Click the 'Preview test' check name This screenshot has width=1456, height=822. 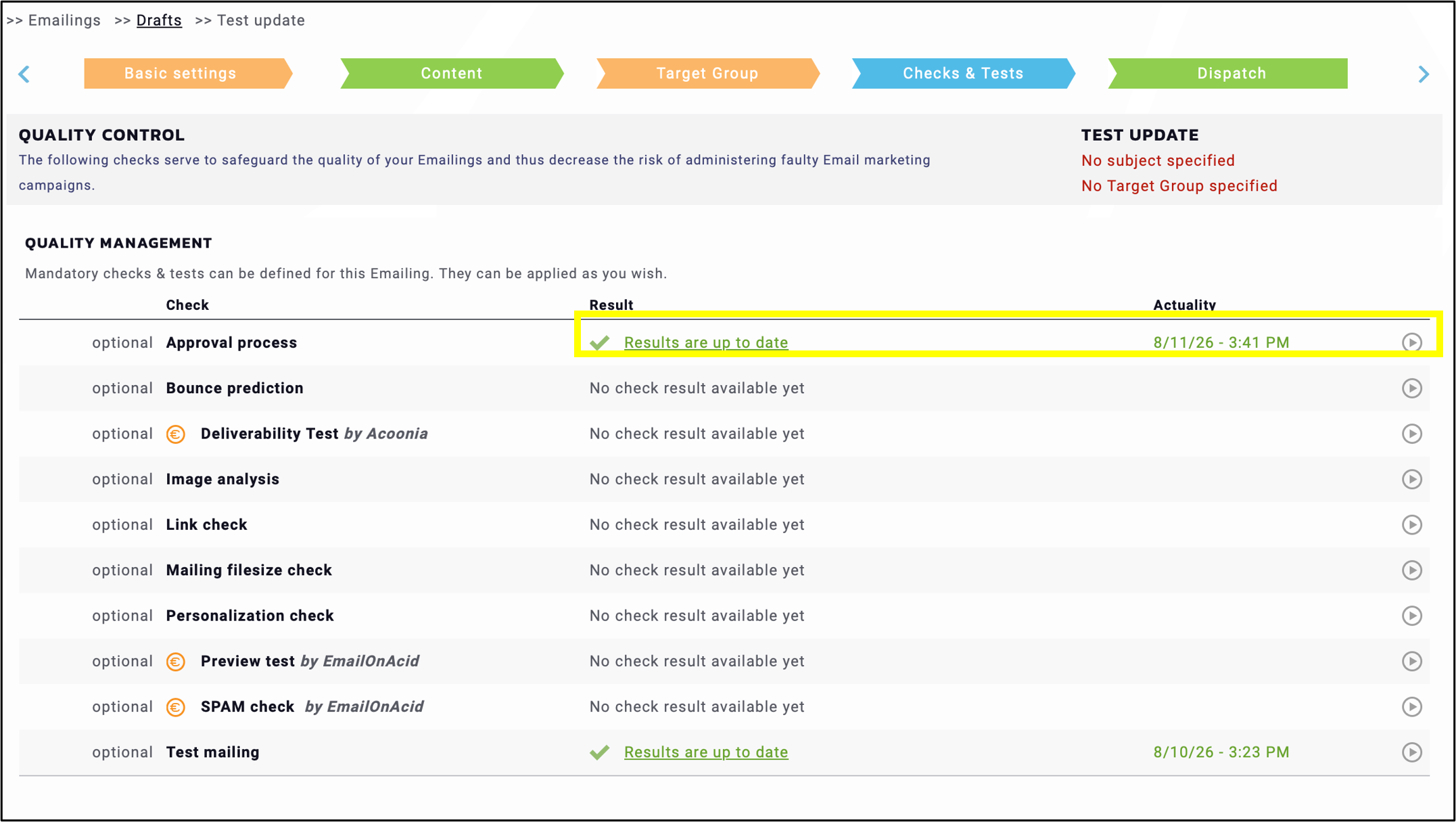pyautogui.click(x=248, y=661)
